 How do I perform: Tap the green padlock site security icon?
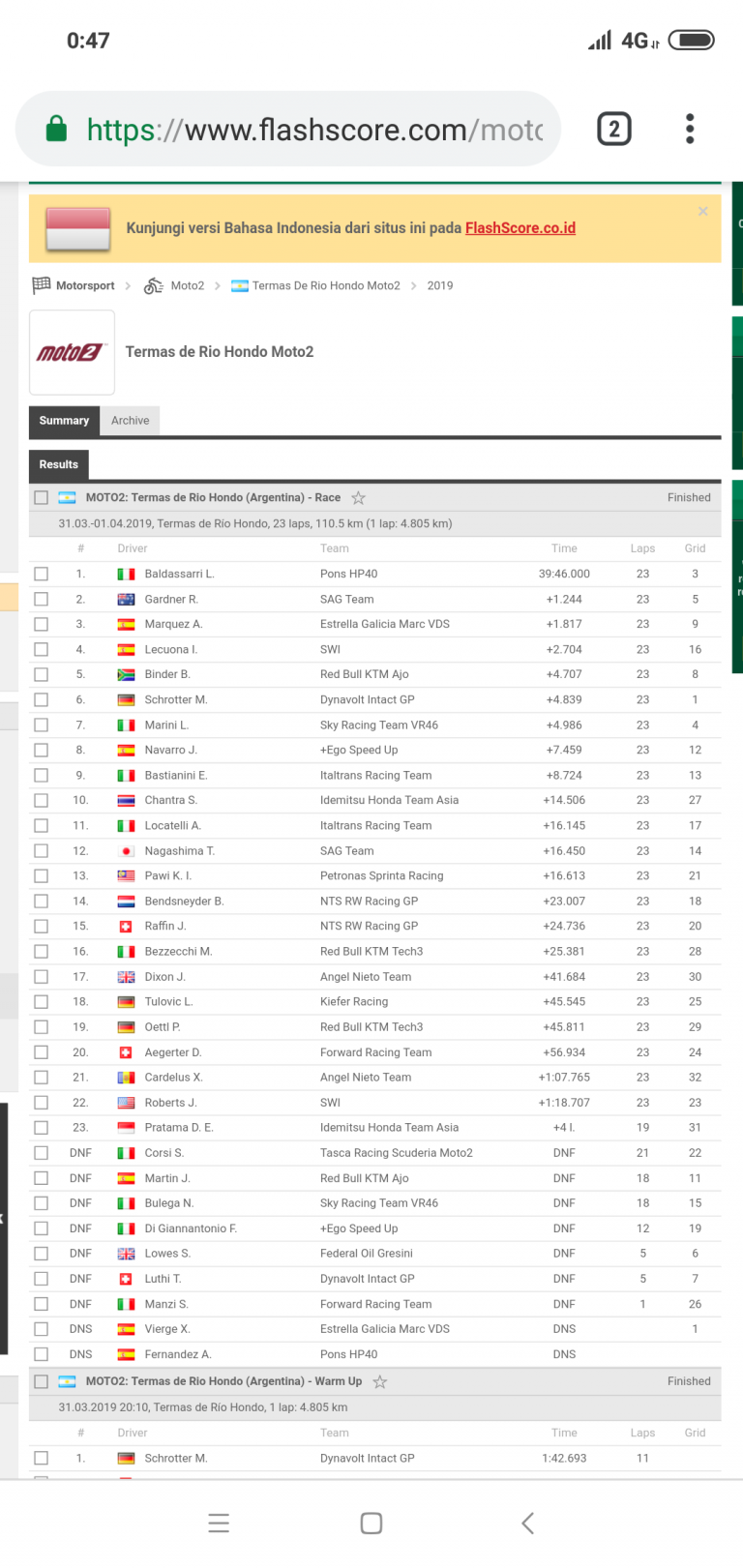click(x=57, y=129)
